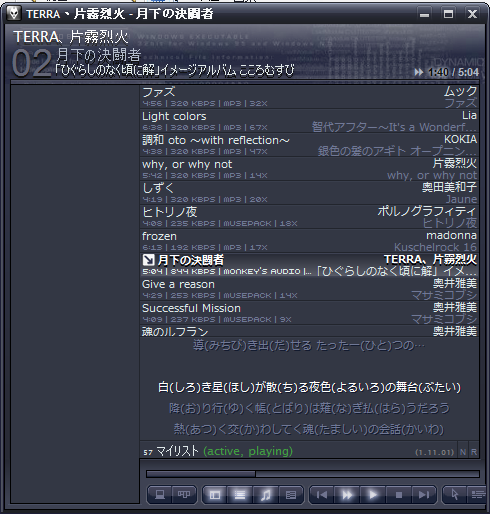Click the (active, playing) status text
The height and width of the screenshot is (514, 490).
pyautogui.click(x=248, y=451)
